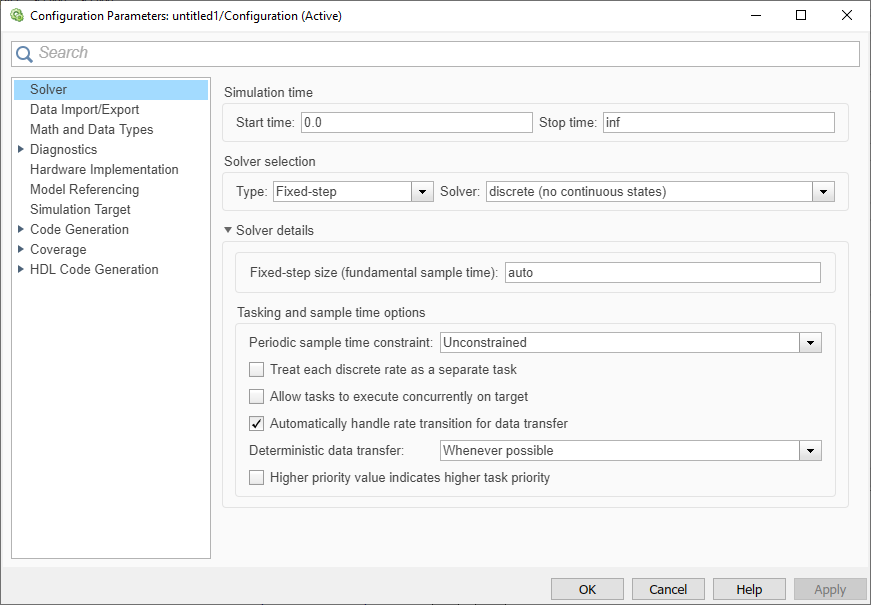
Task: Expand the Diagnostics tree node
Action: tap(20, 150)
